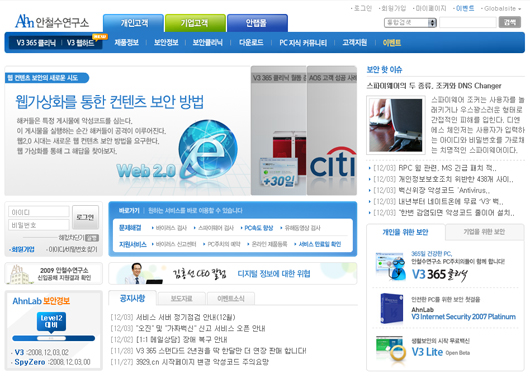Click the AhnLab 보안경보 level slider bar
This screenshot has height=378, width=530.
[53, 338]
